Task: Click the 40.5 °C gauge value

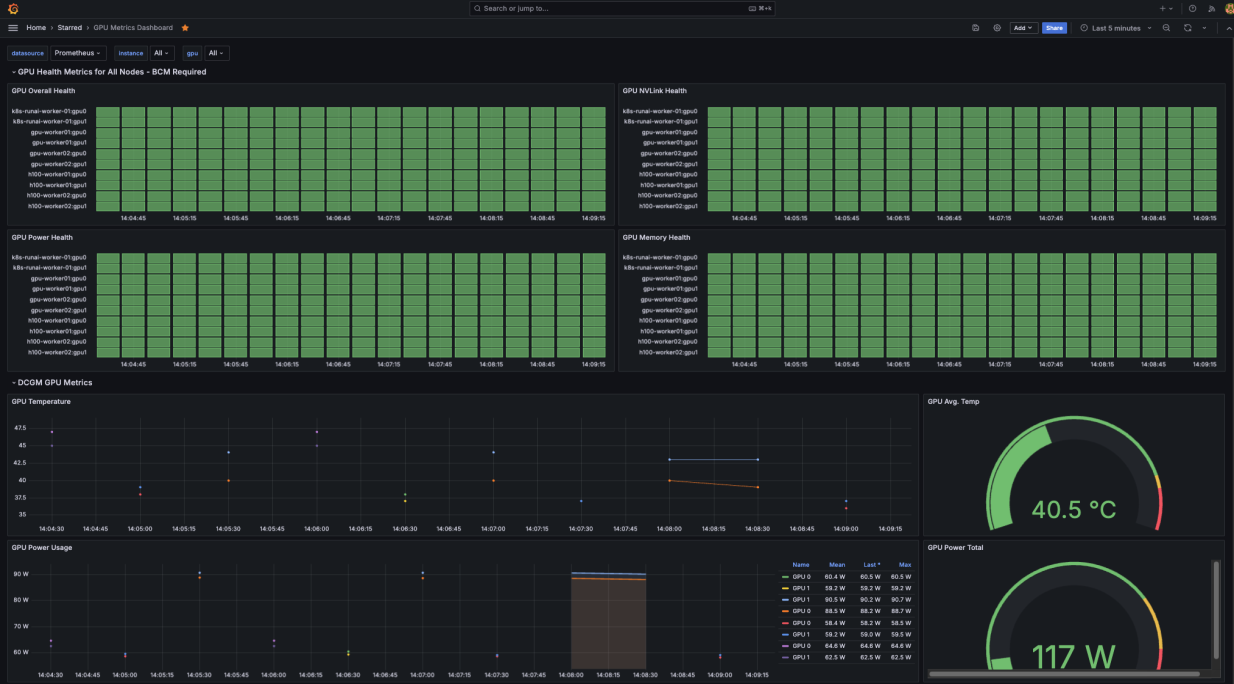Action: pos(1074,509)
